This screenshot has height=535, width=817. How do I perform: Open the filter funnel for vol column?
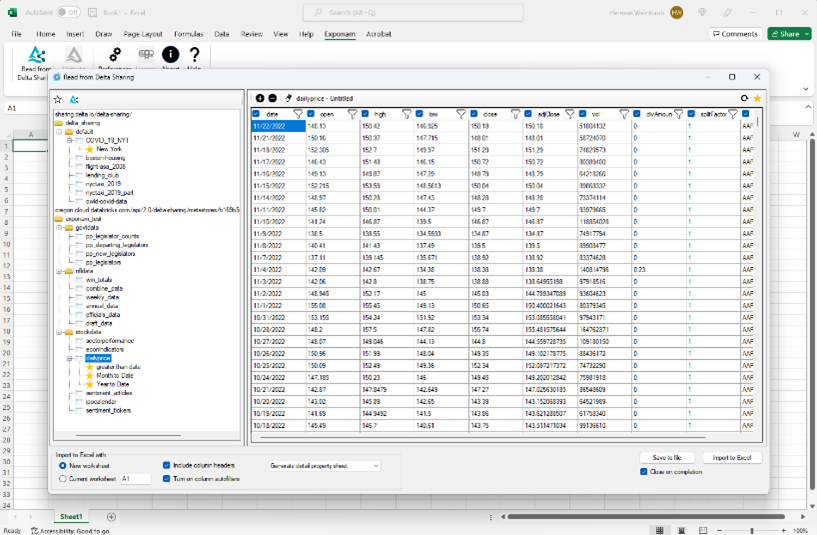pyautogui.click(x=624, y=114)
